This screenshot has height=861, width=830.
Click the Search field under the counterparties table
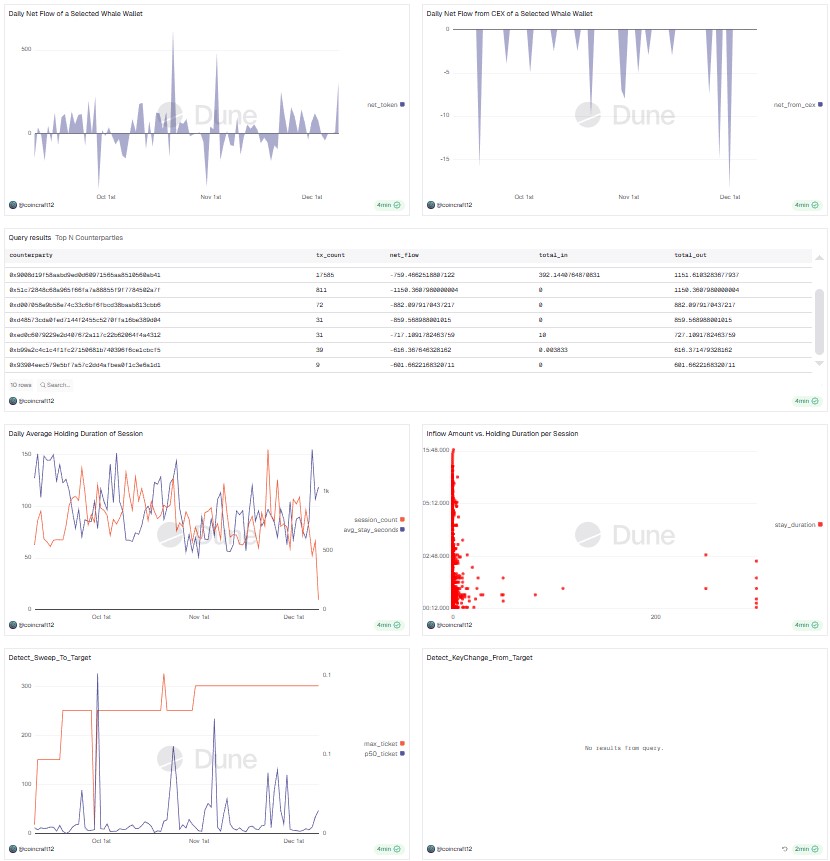coord(55,385)
